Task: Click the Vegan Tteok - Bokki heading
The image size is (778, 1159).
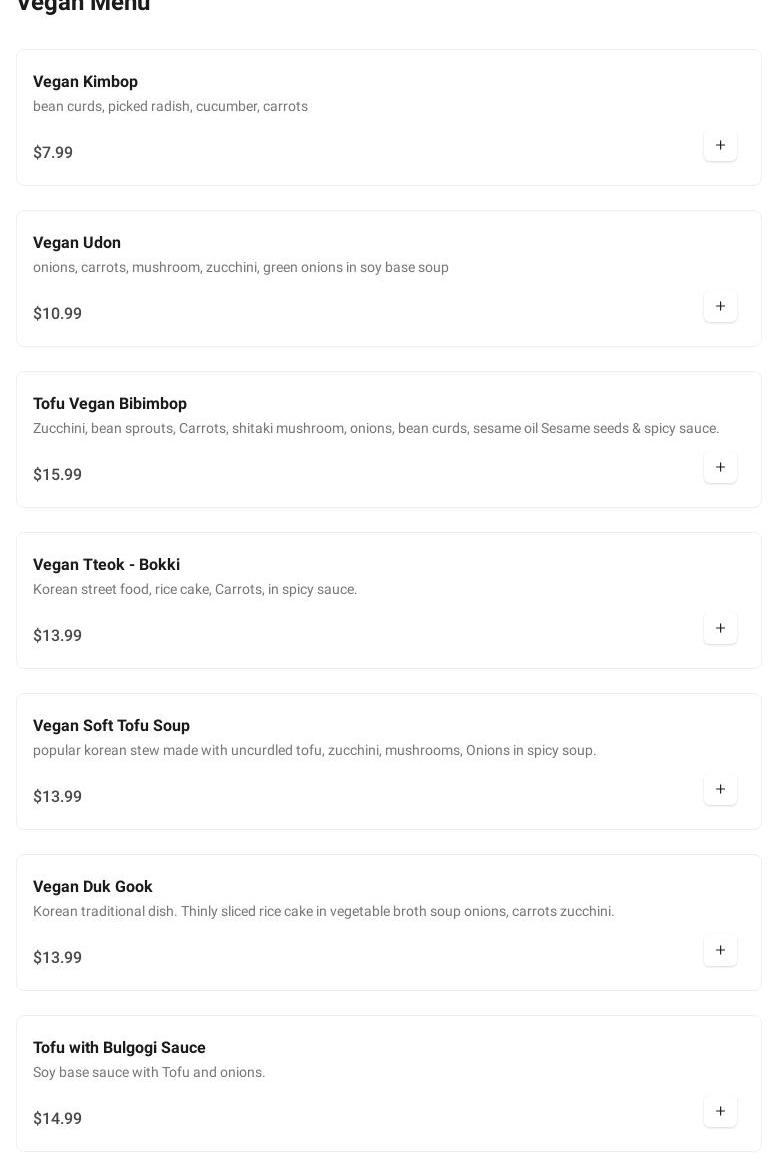Action: coord(106,565)
